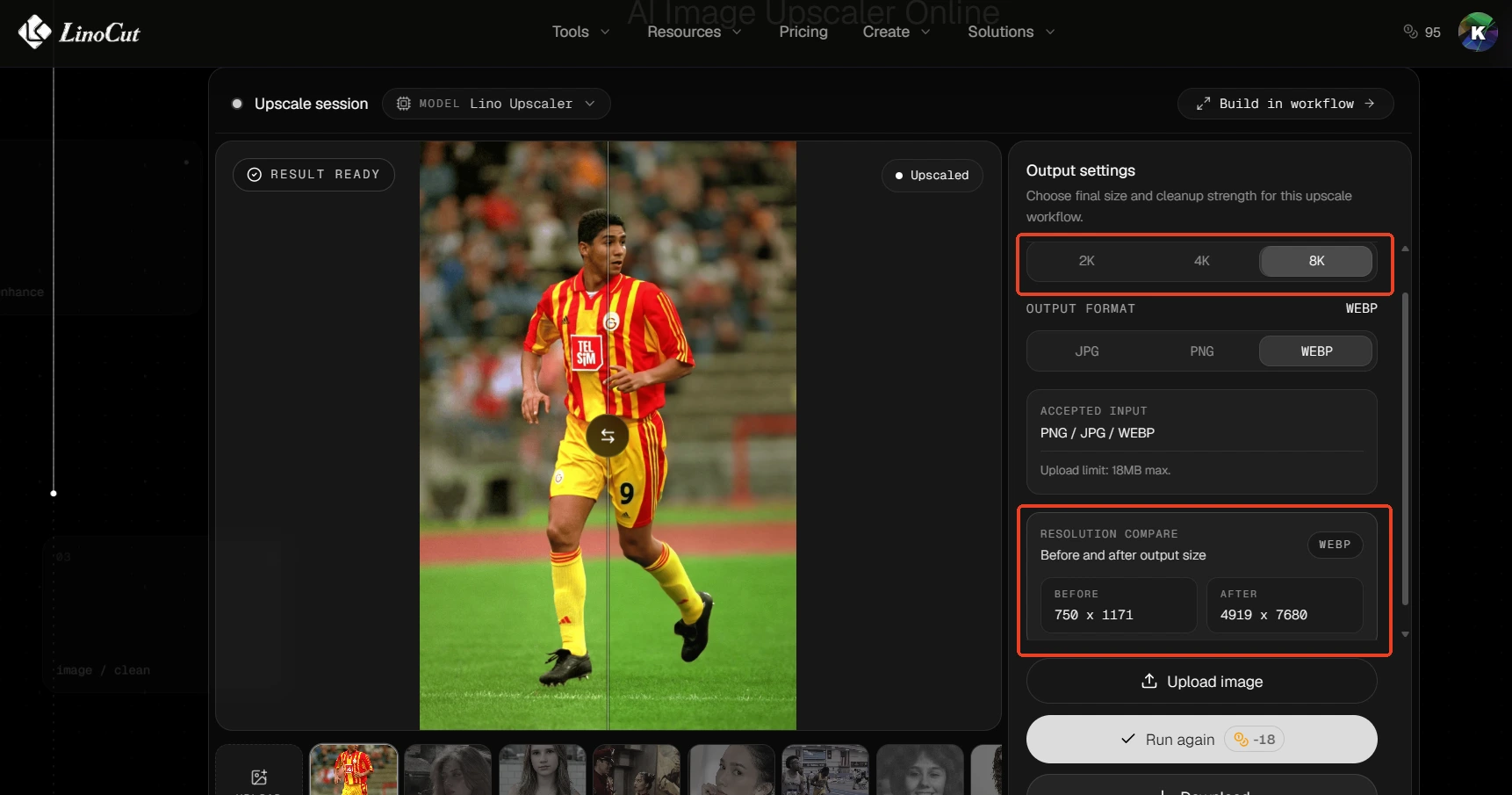
Task: Expand the Tools chevron arrow
Action: point(604,32)
